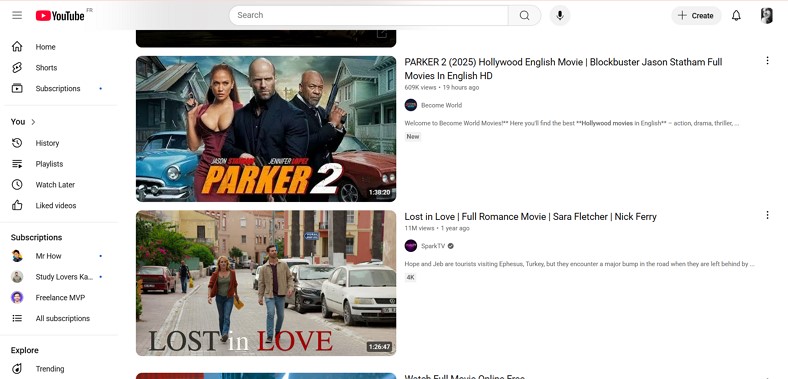Open PARKER 2 (2025) video title
Screen dimensions: 788x379
click(563, 69)
